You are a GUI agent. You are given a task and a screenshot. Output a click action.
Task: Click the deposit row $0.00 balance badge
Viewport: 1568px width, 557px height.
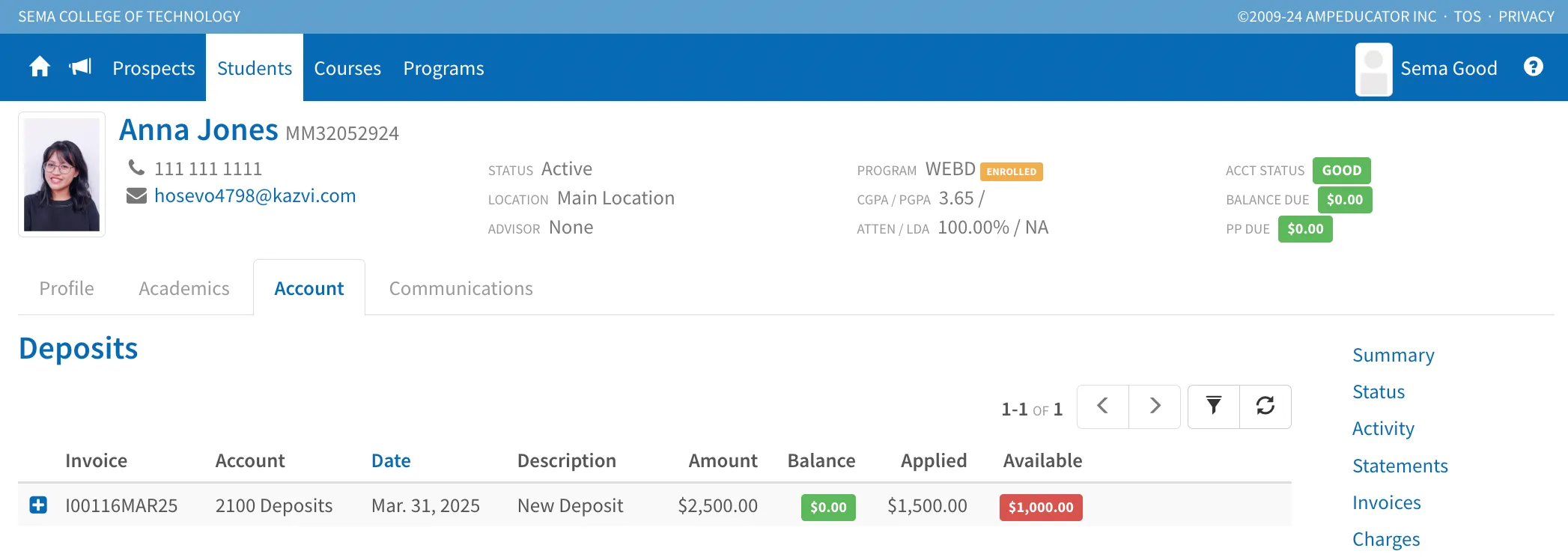click(x=828, y=507)
